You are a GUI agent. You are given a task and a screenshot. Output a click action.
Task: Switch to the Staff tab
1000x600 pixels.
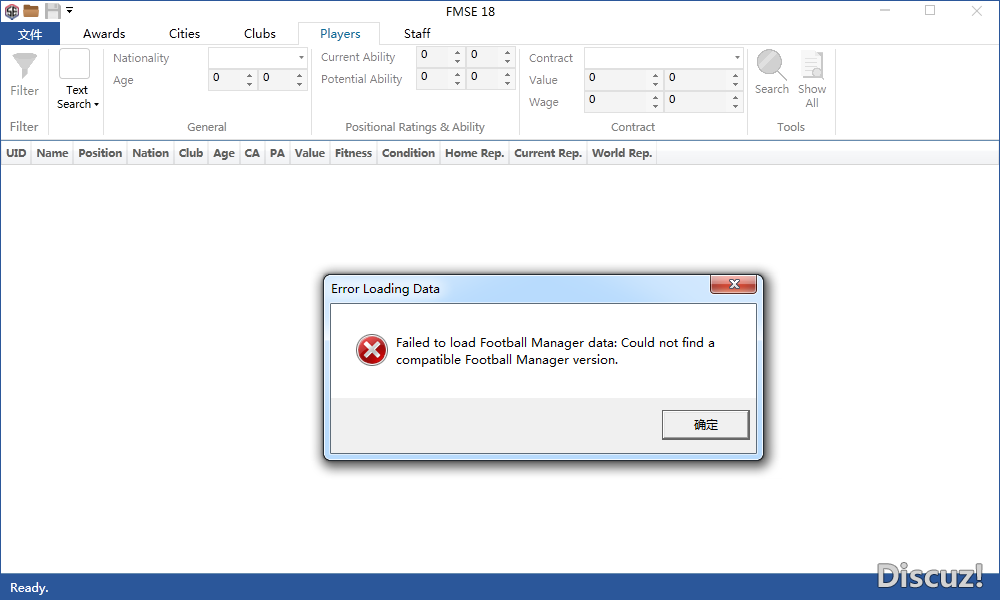pyautogui.click(x=417, y=34)
